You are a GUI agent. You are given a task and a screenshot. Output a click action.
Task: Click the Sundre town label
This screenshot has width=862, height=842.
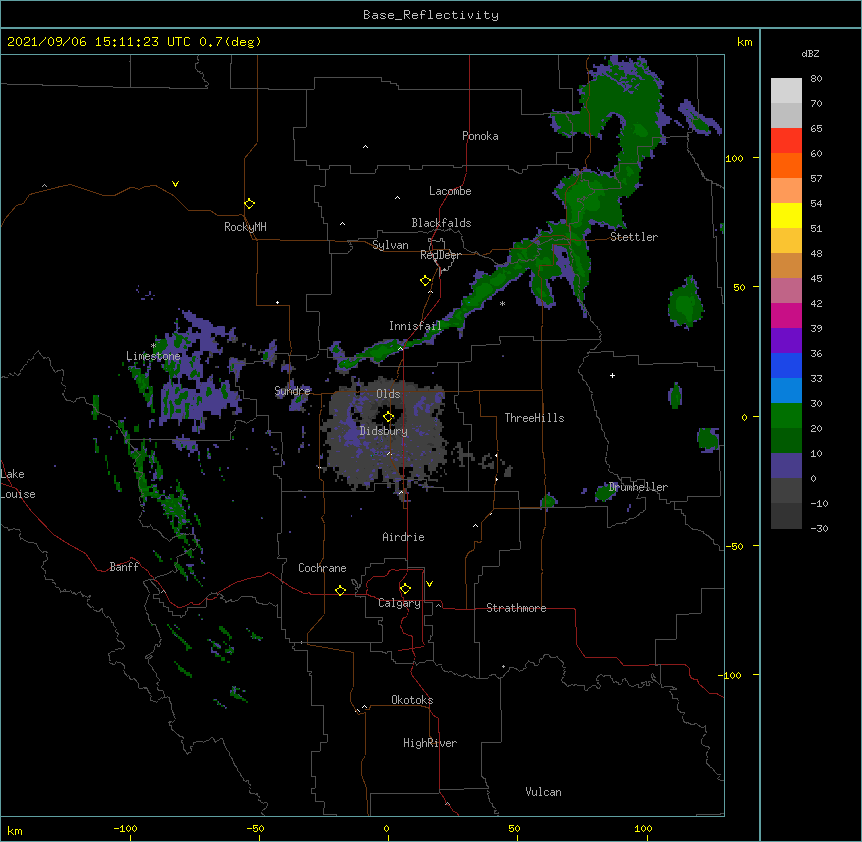pyautogui.click(x=292, y=391)
